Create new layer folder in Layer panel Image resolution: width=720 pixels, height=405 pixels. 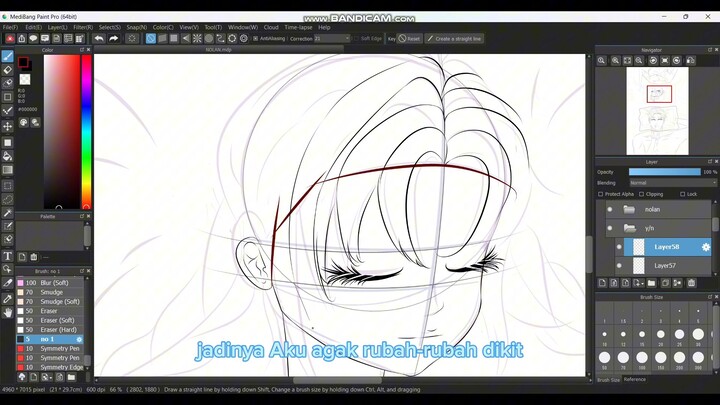coord(651,283)
